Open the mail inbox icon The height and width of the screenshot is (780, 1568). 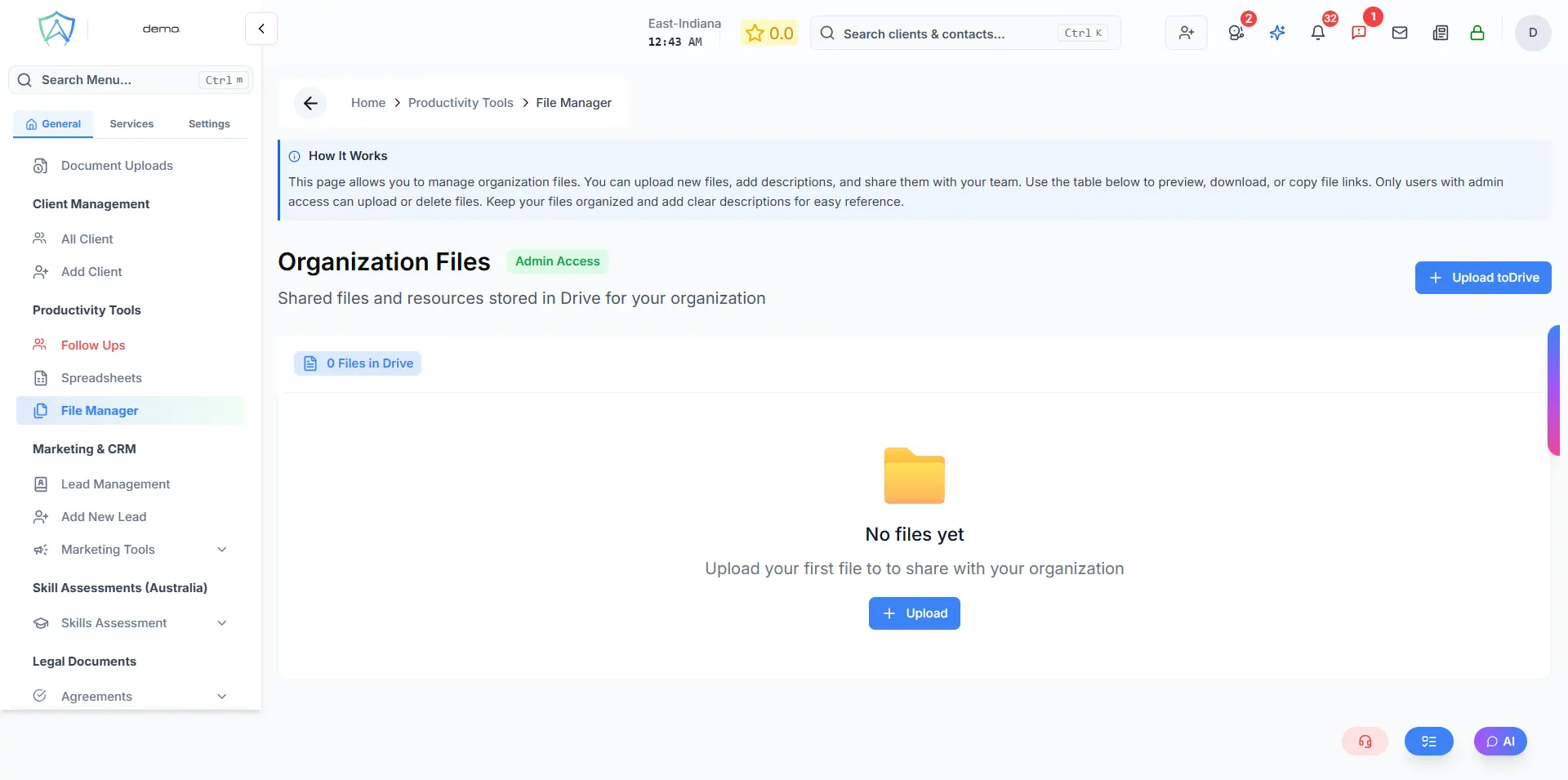(x=1400, y=33)
